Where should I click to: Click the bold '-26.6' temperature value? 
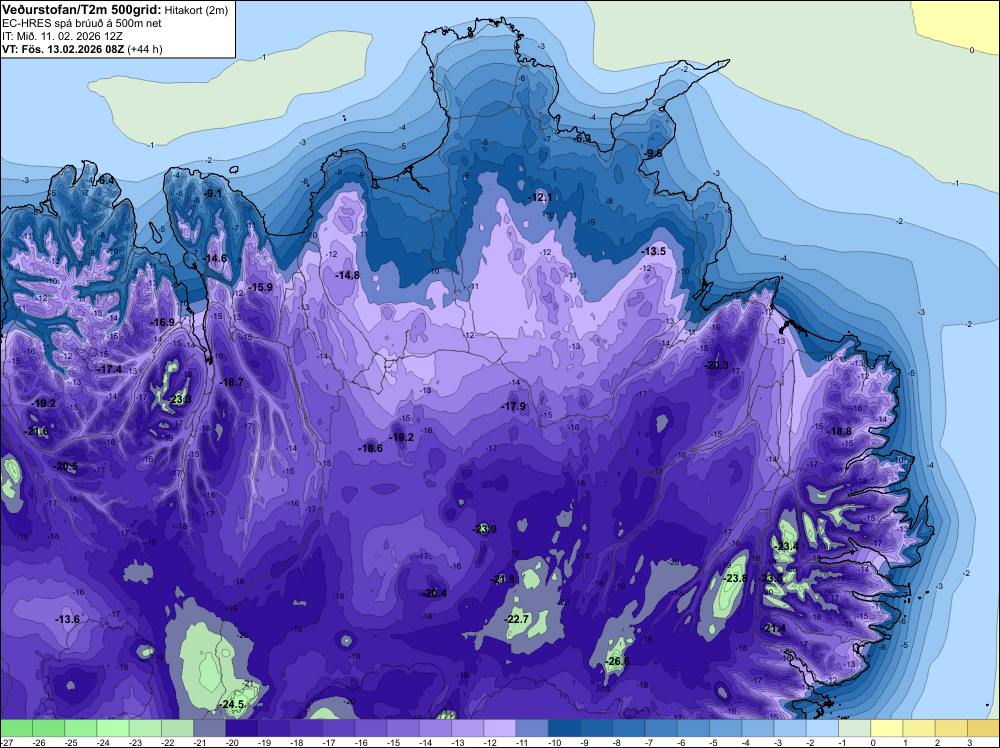(618, 661)
